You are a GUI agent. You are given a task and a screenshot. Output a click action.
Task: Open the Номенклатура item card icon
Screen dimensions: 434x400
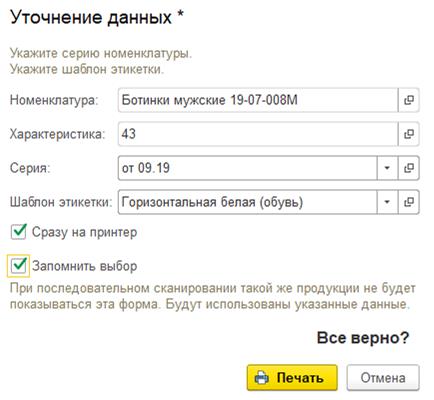click(x=409, y=100)
